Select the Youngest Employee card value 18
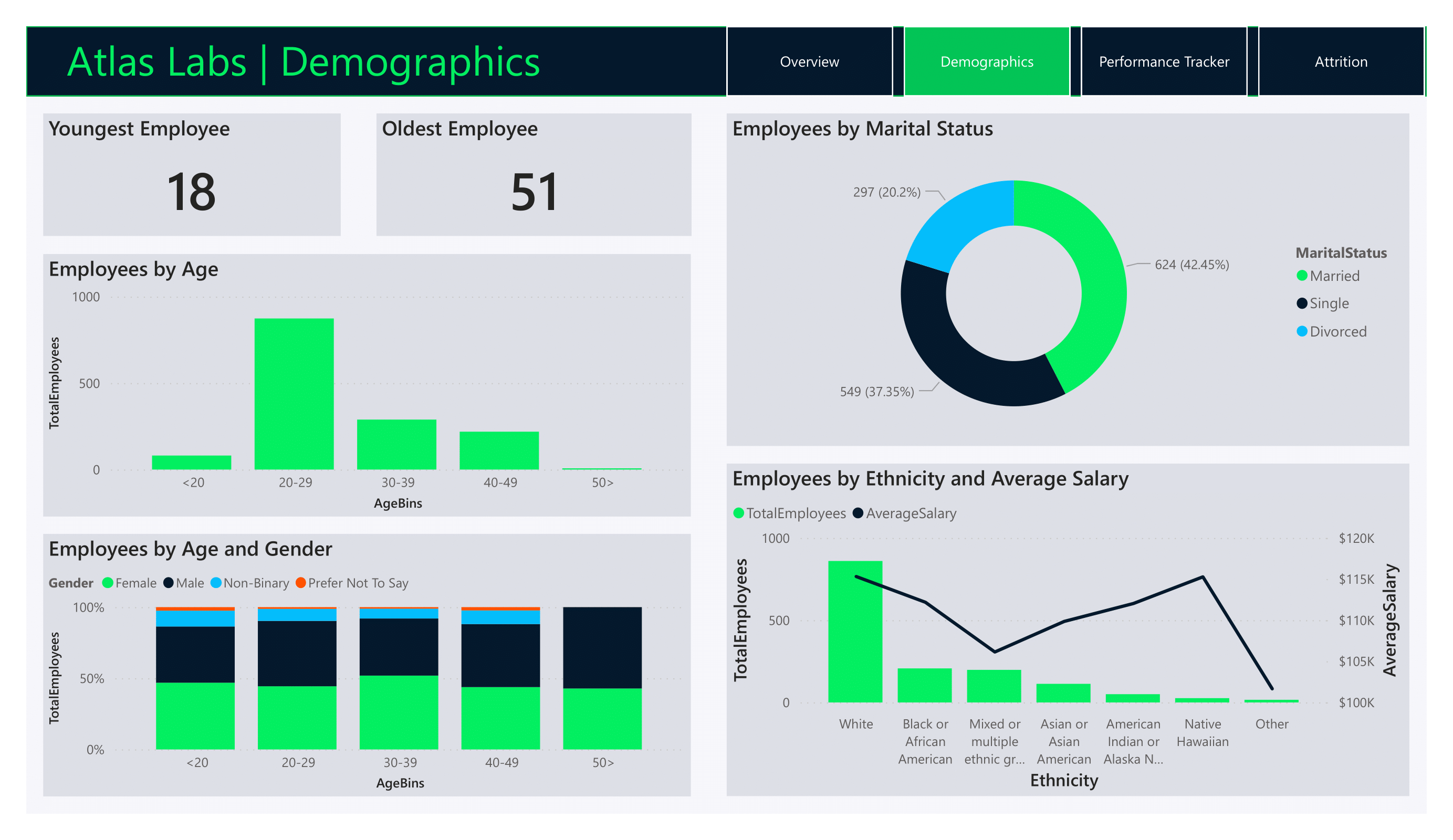This screenshot has width=1453, height=840. pyautogui.click(x=191, y=192)
